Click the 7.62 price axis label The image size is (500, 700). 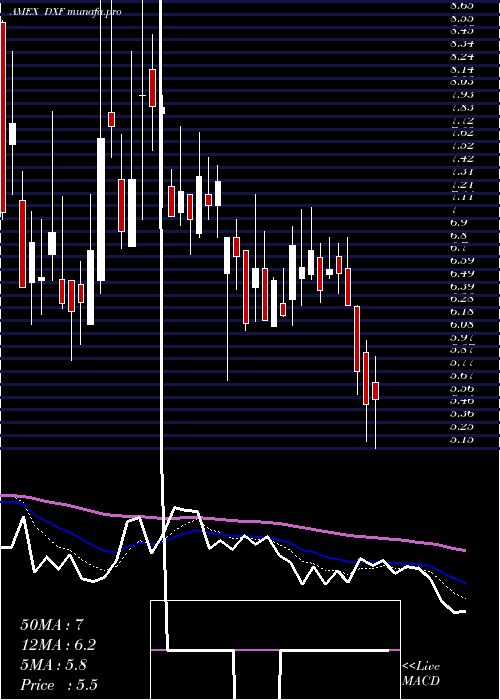tap(462, 133)
